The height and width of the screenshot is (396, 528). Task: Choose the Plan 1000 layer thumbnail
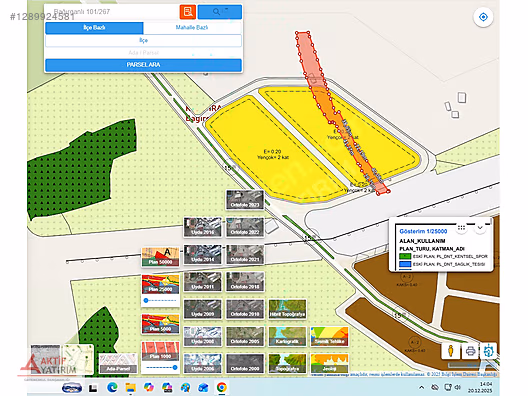click(160, 351)
